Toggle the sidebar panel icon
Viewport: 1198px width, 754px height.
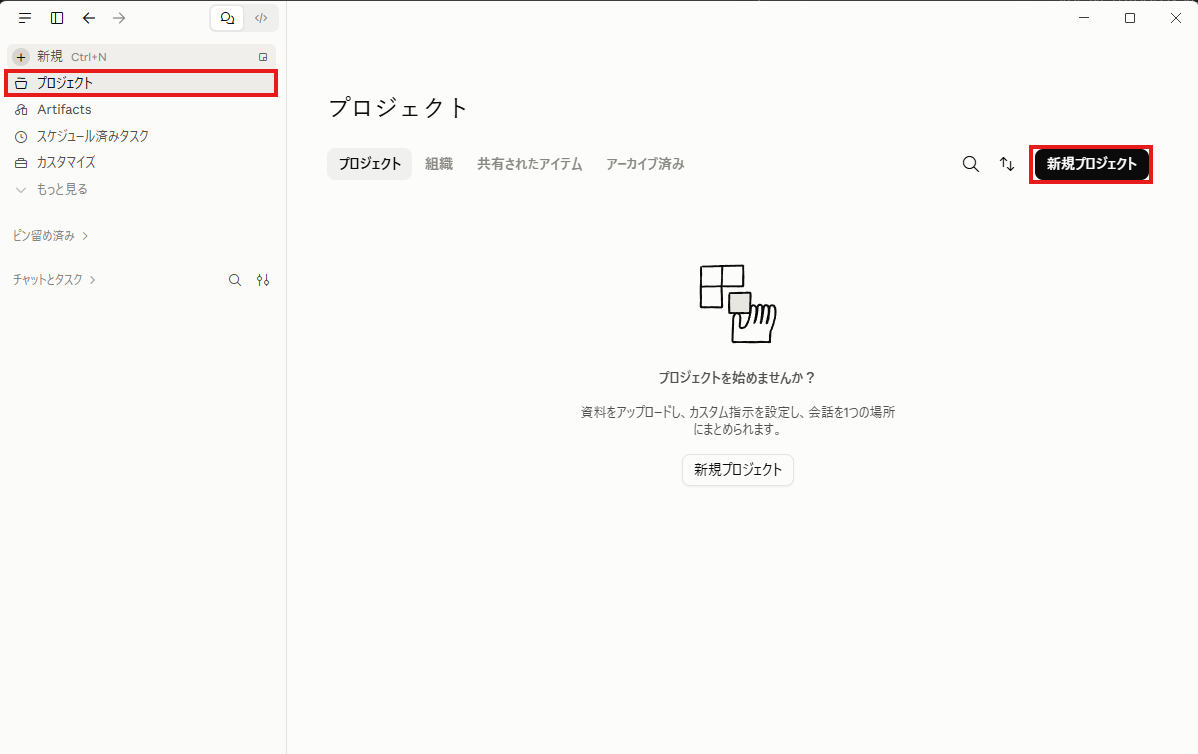coord(57,18)
